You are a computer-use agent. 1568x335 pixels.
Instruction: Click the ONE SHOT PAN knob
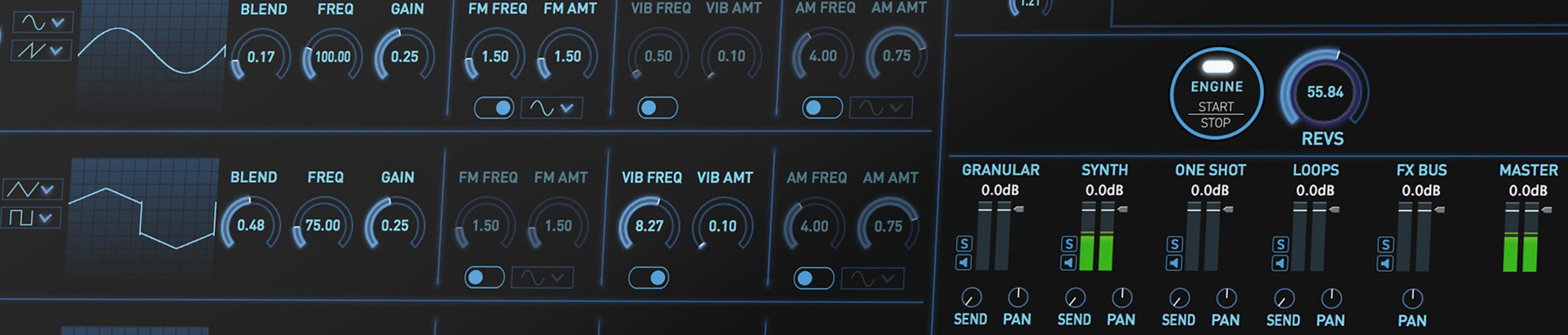[1227, 298]
